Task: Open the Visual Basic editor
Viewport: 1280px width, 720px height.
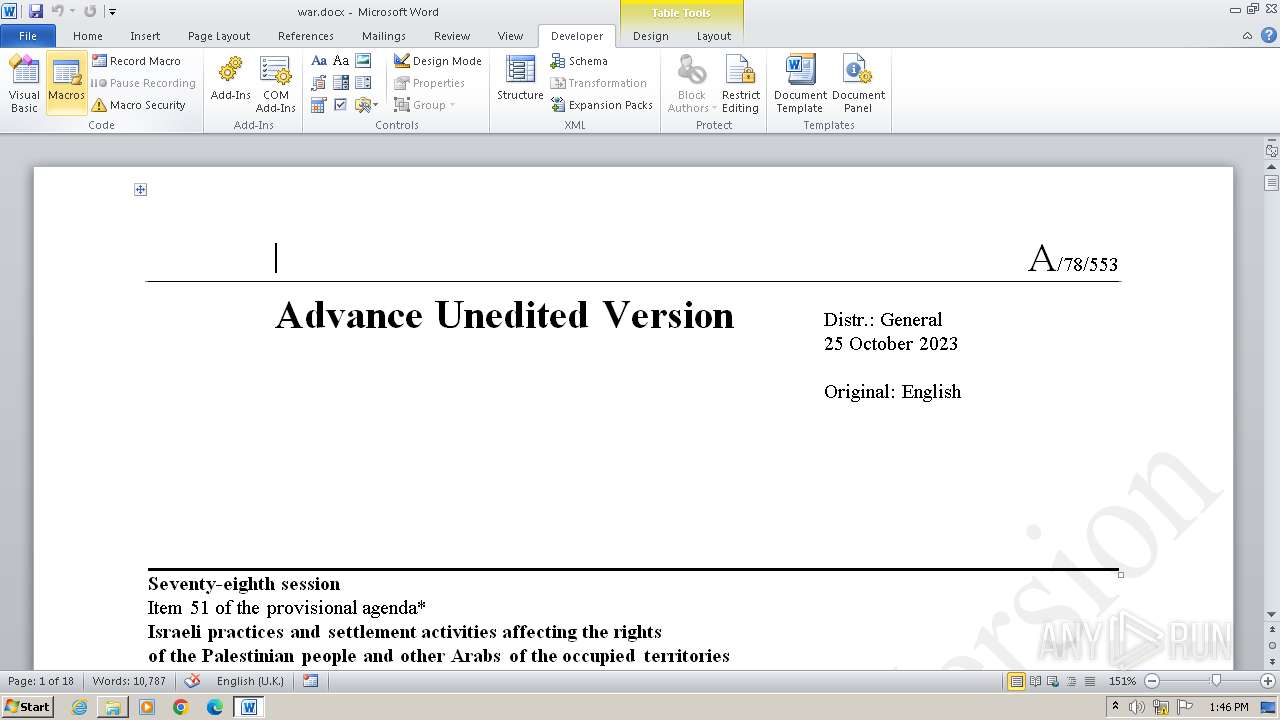Action: click(x=24, y=84)
